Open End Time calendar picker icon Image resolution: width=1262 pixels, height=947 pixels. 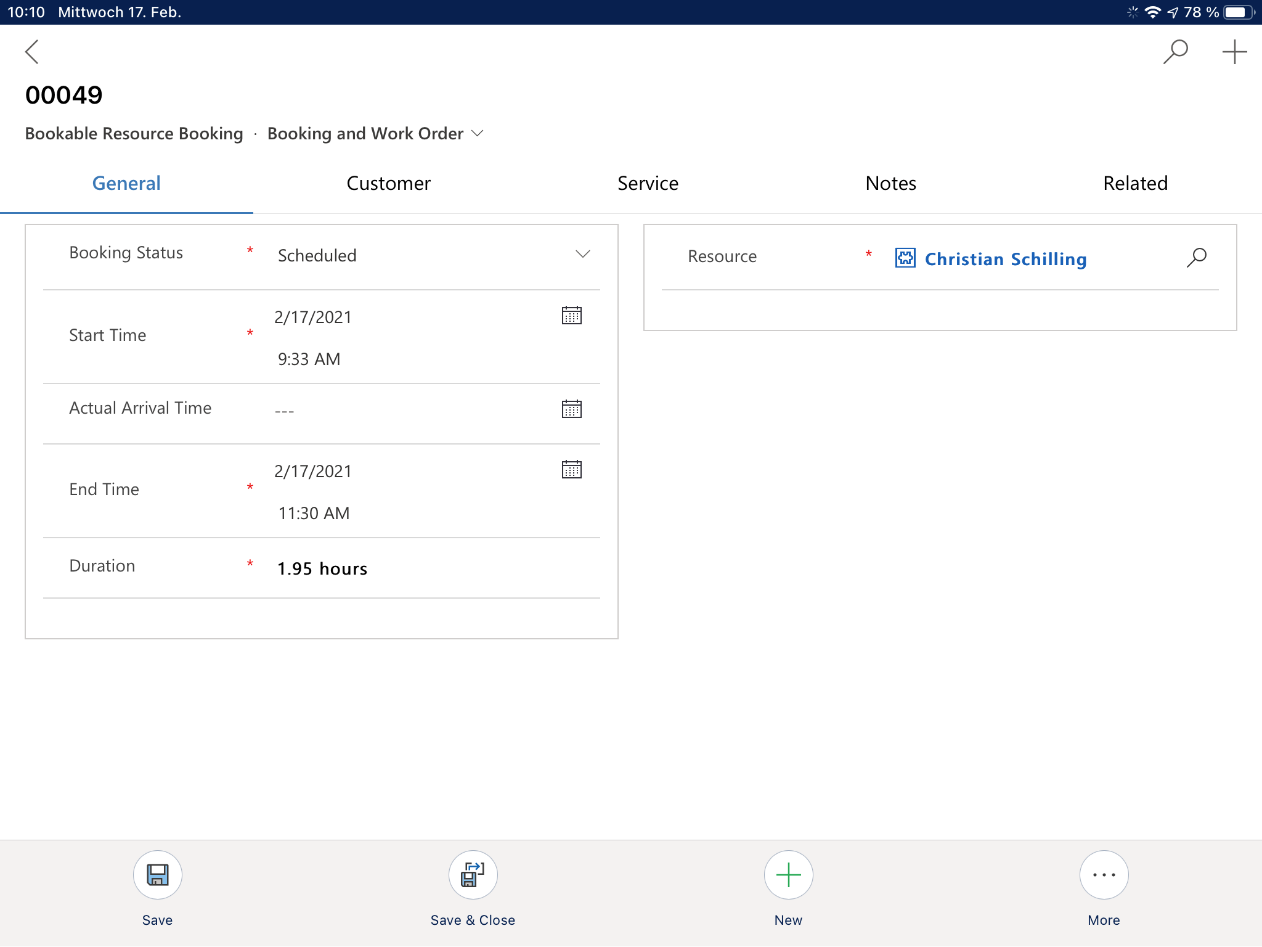pyautogui.click(x=571, y=470)
